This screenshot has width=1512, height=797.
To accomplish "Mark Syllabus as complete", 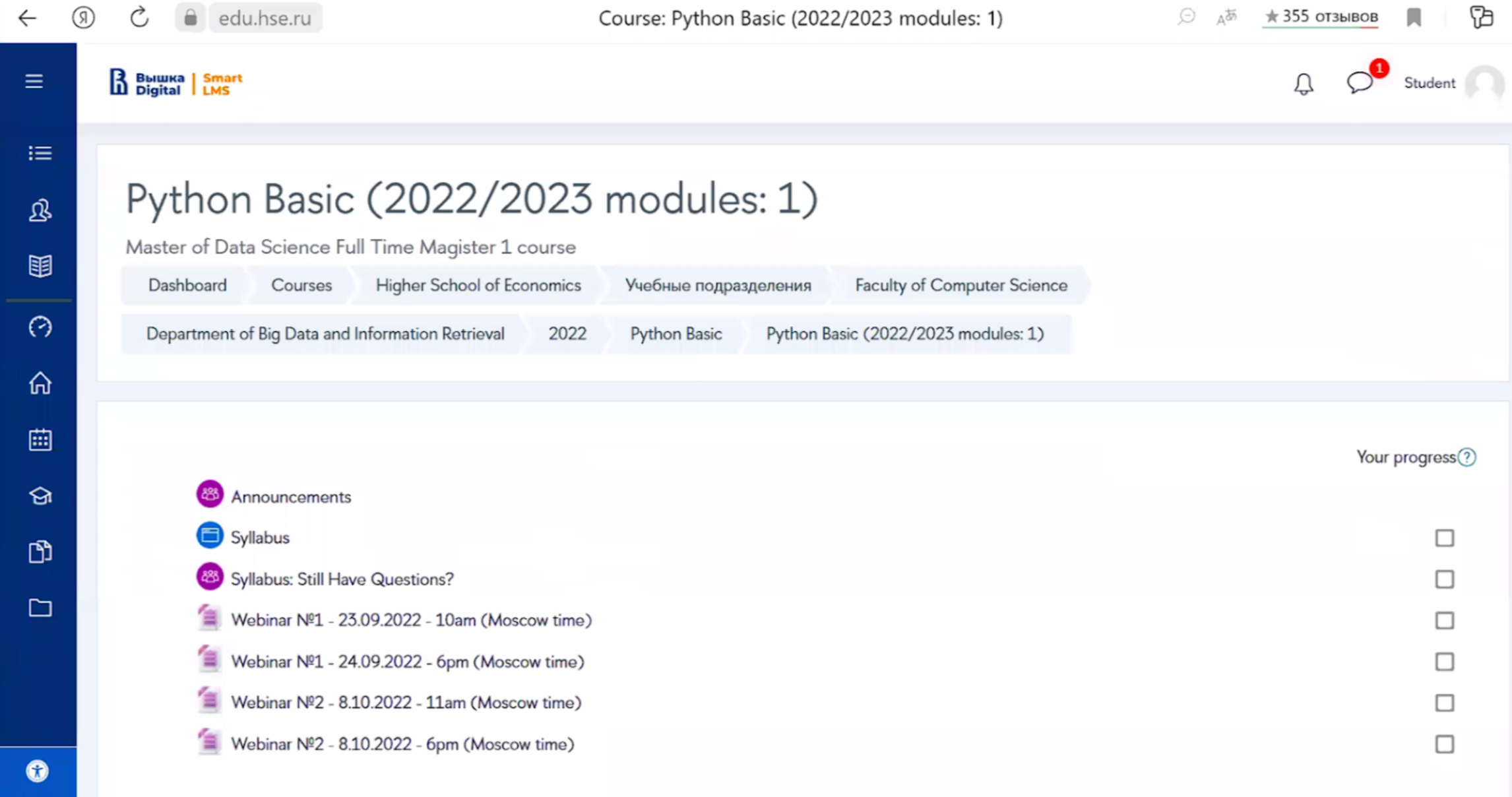I will coord(1444,538).
